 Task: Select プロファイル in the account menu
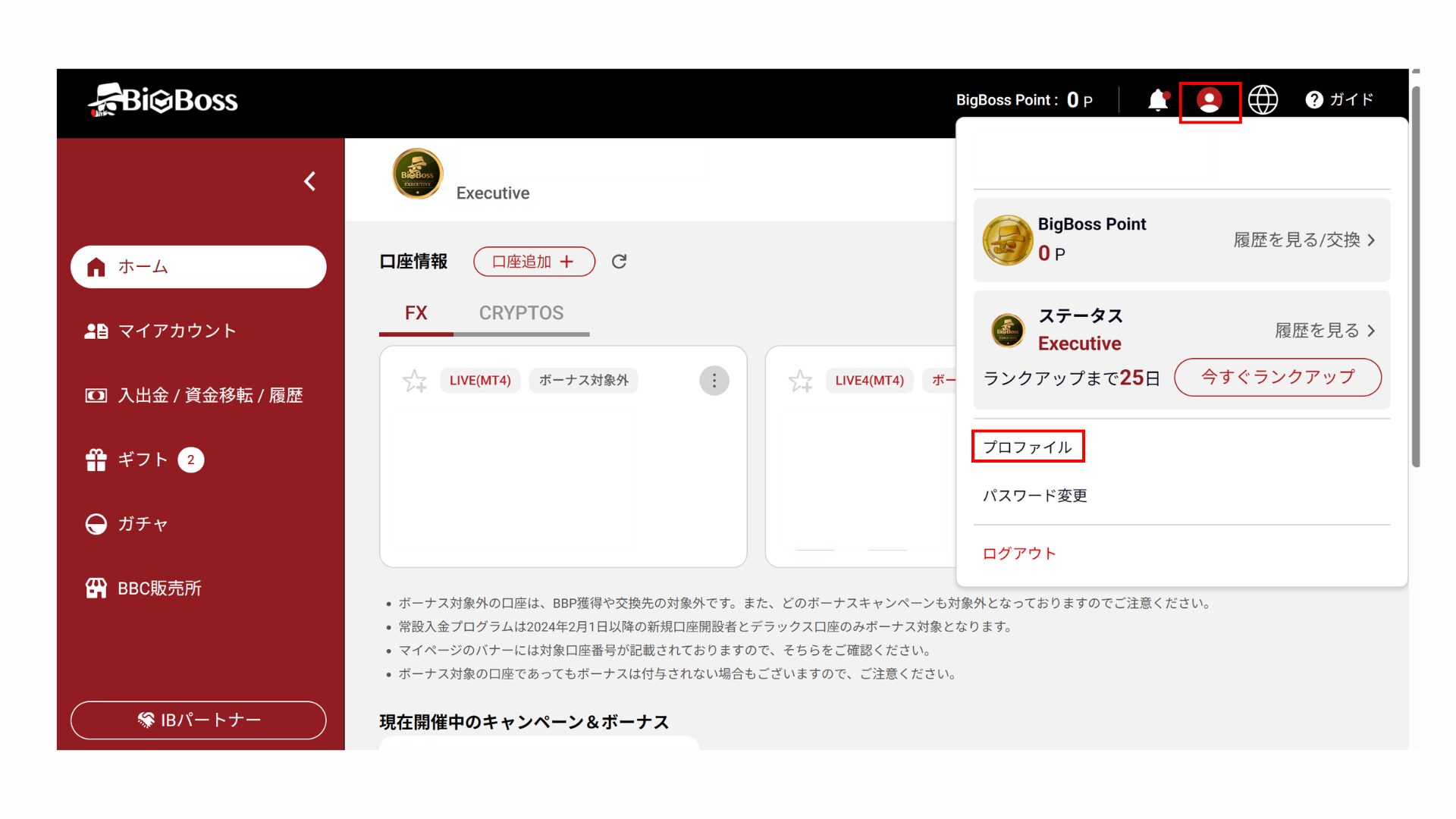(1028, 447)
